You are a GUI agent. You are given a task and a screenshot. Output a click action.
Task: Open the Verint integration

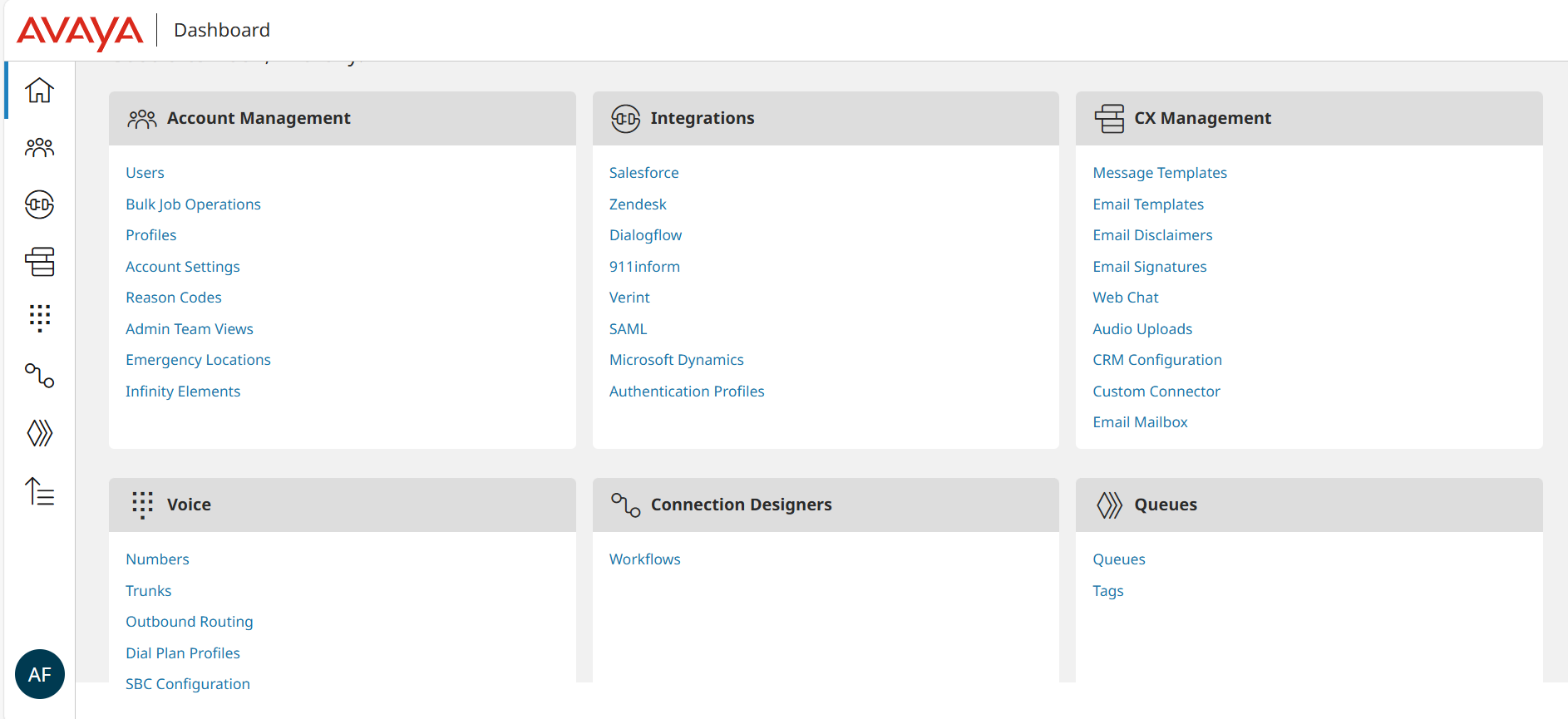629,298
